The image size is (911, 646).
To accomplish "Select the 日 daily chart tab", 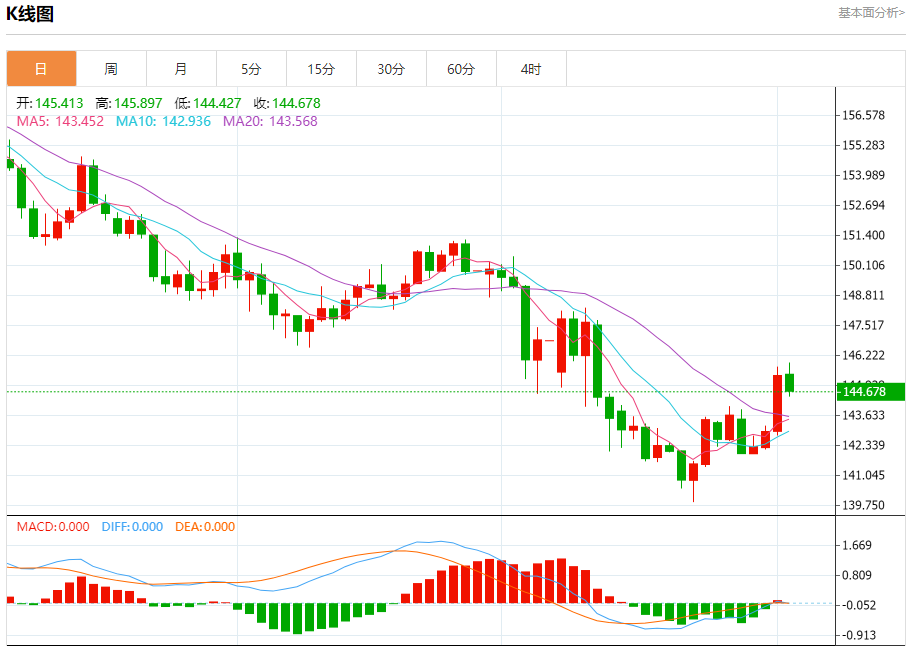I will click(41, 69).
